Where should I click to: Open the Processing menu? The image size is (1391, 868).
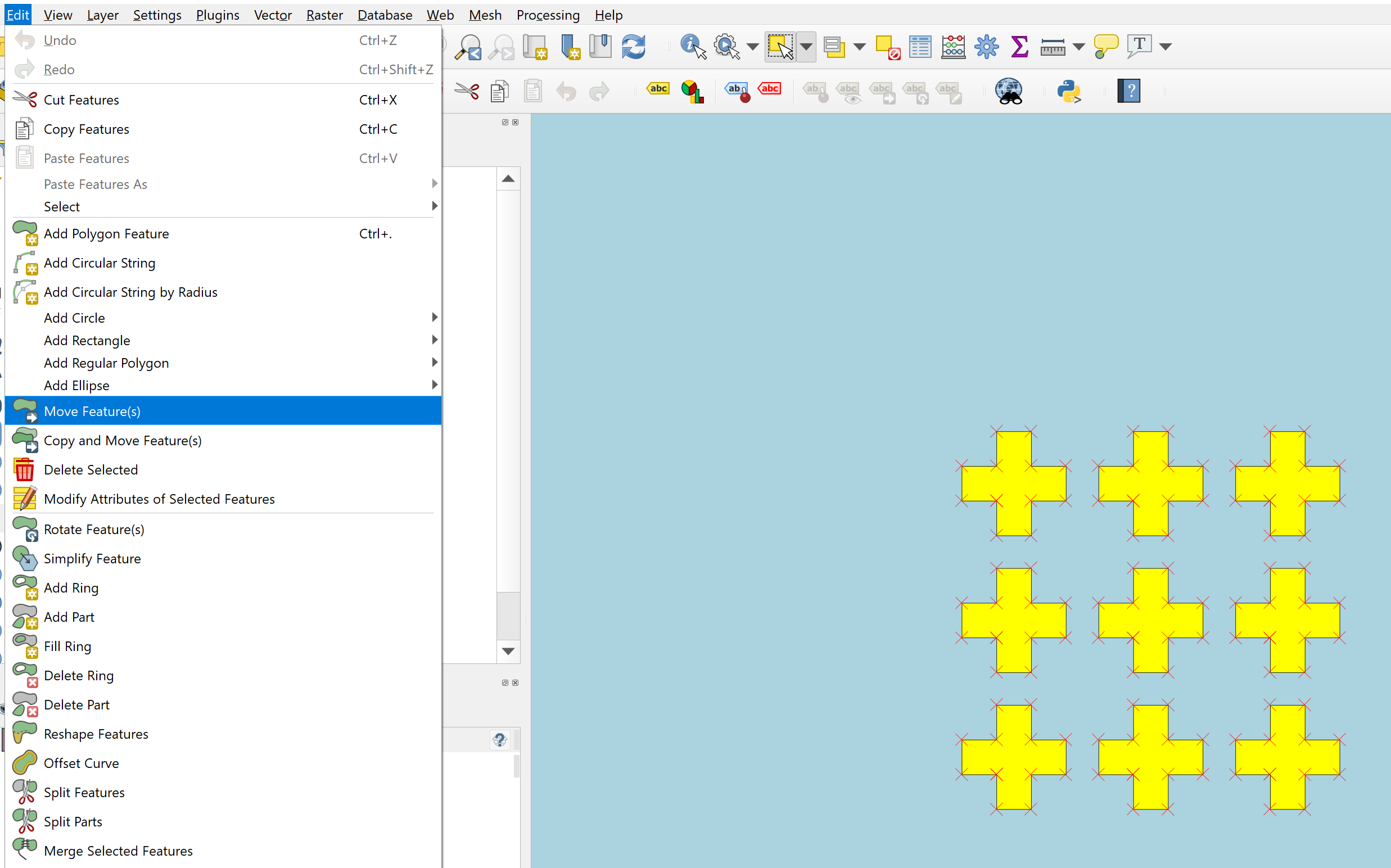[x=548, y=15]
